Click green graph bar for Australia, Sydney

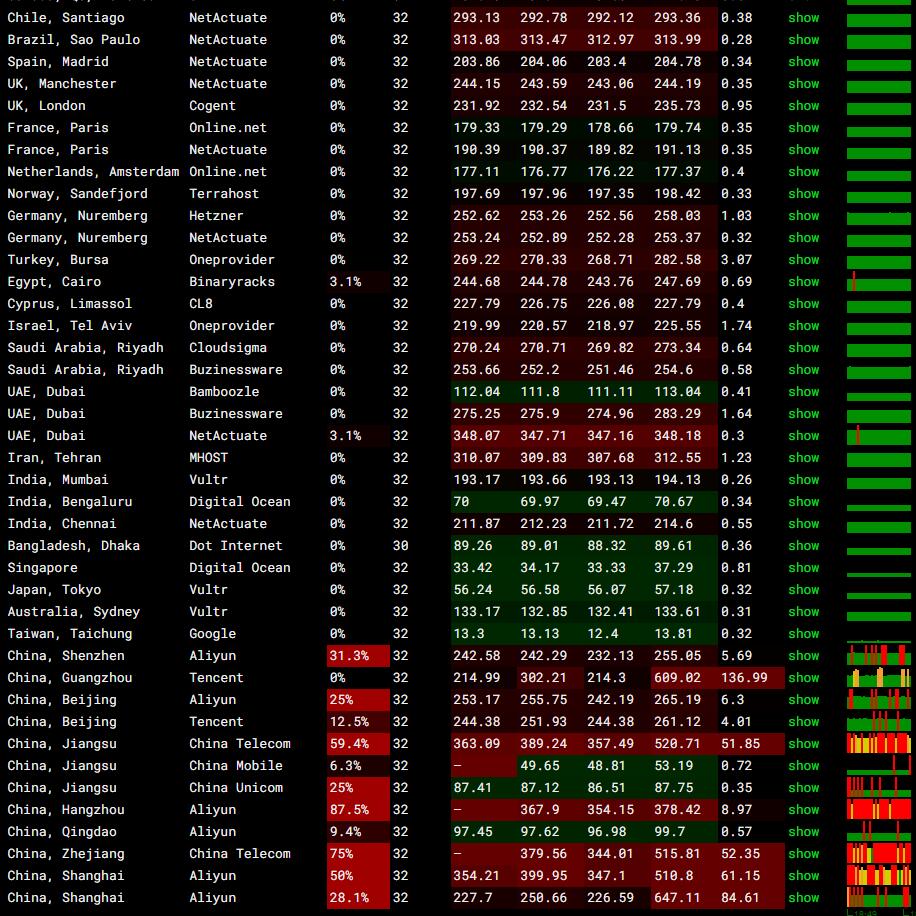879,616
